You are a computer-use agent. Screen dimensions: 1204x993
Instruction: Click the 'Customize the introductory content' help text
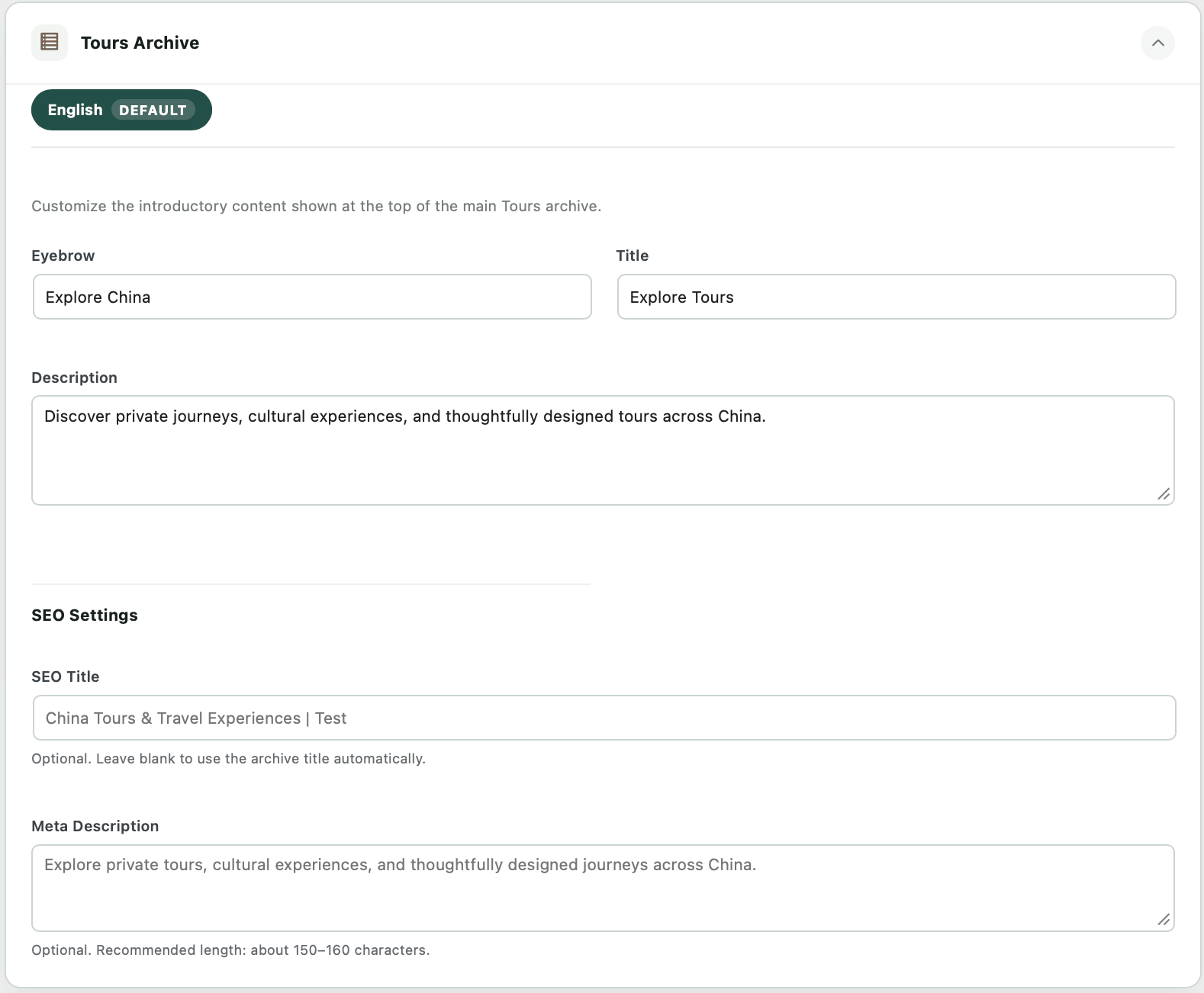317,206
